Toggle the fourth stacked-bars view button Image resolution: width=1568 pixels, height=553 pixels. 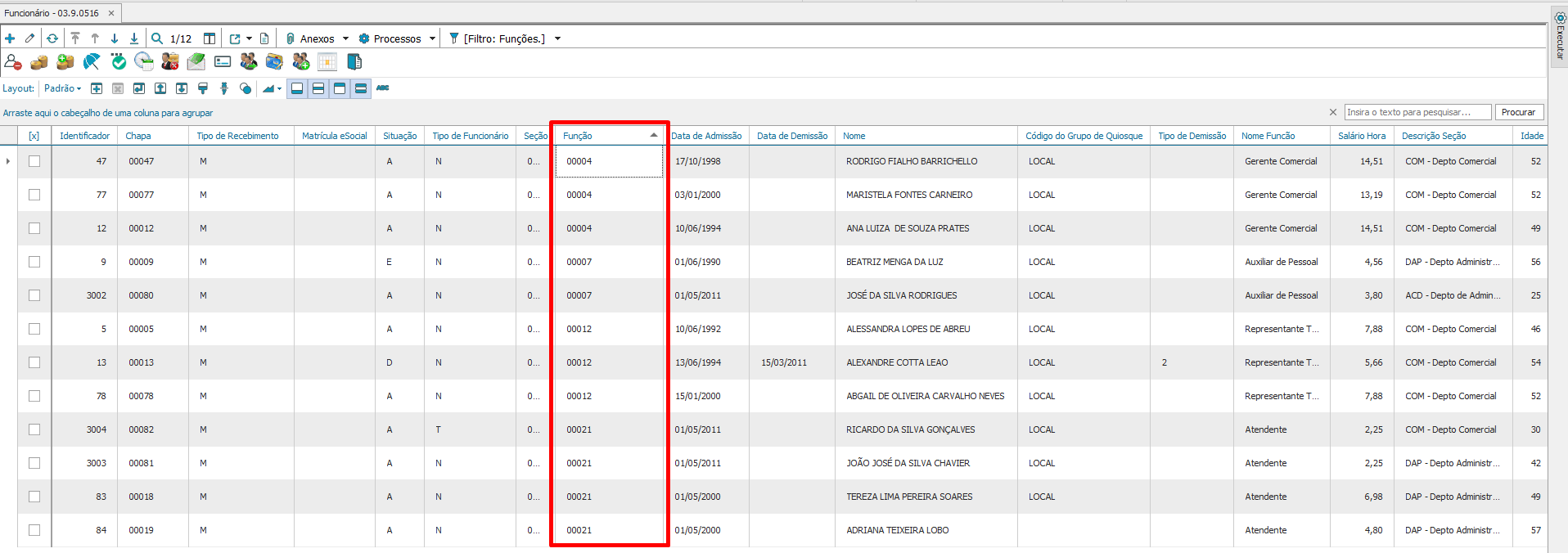361,88
